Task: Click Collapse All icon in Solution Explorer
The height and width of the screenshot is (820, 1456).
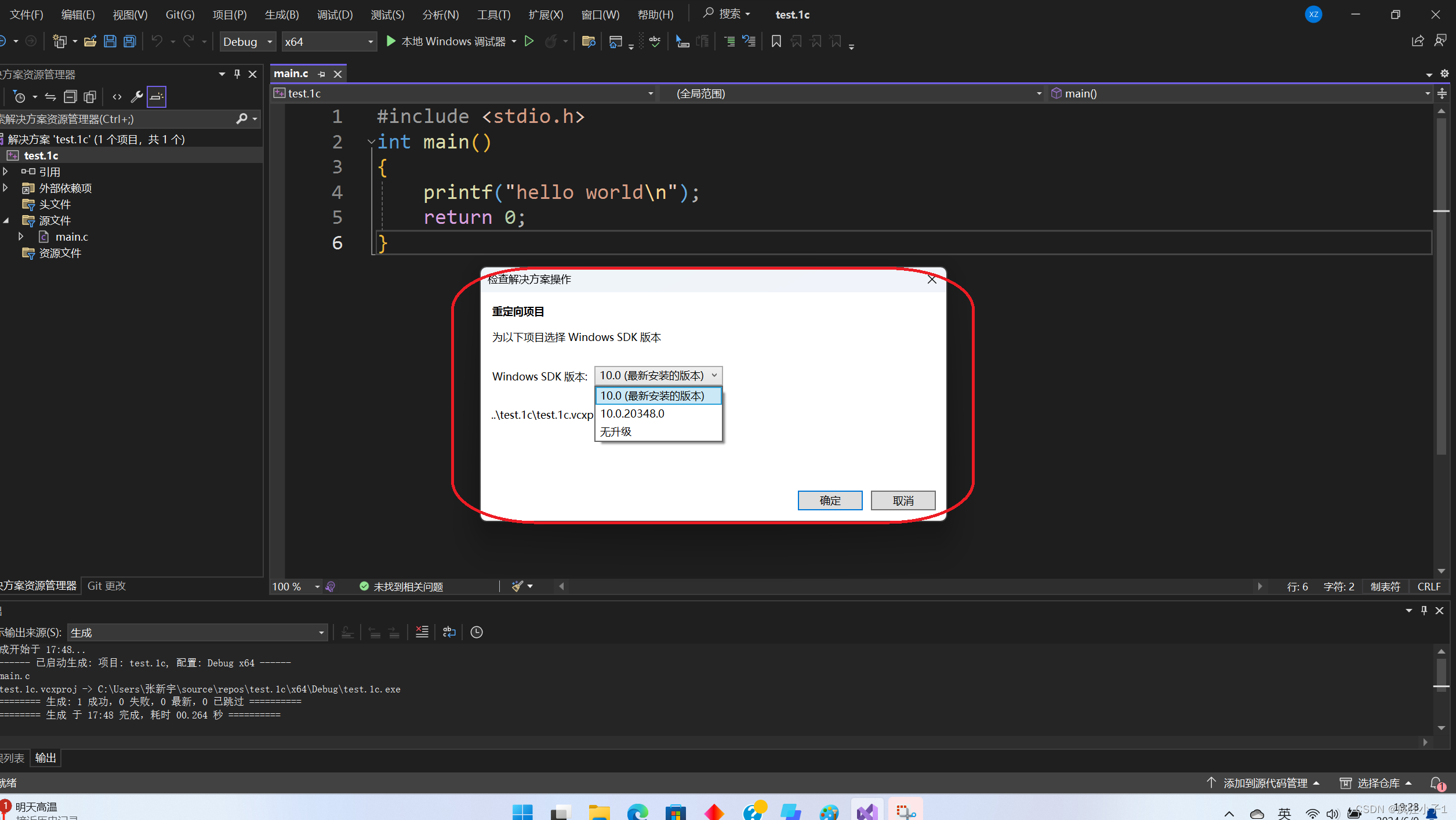Action: [x=70, y=97]
